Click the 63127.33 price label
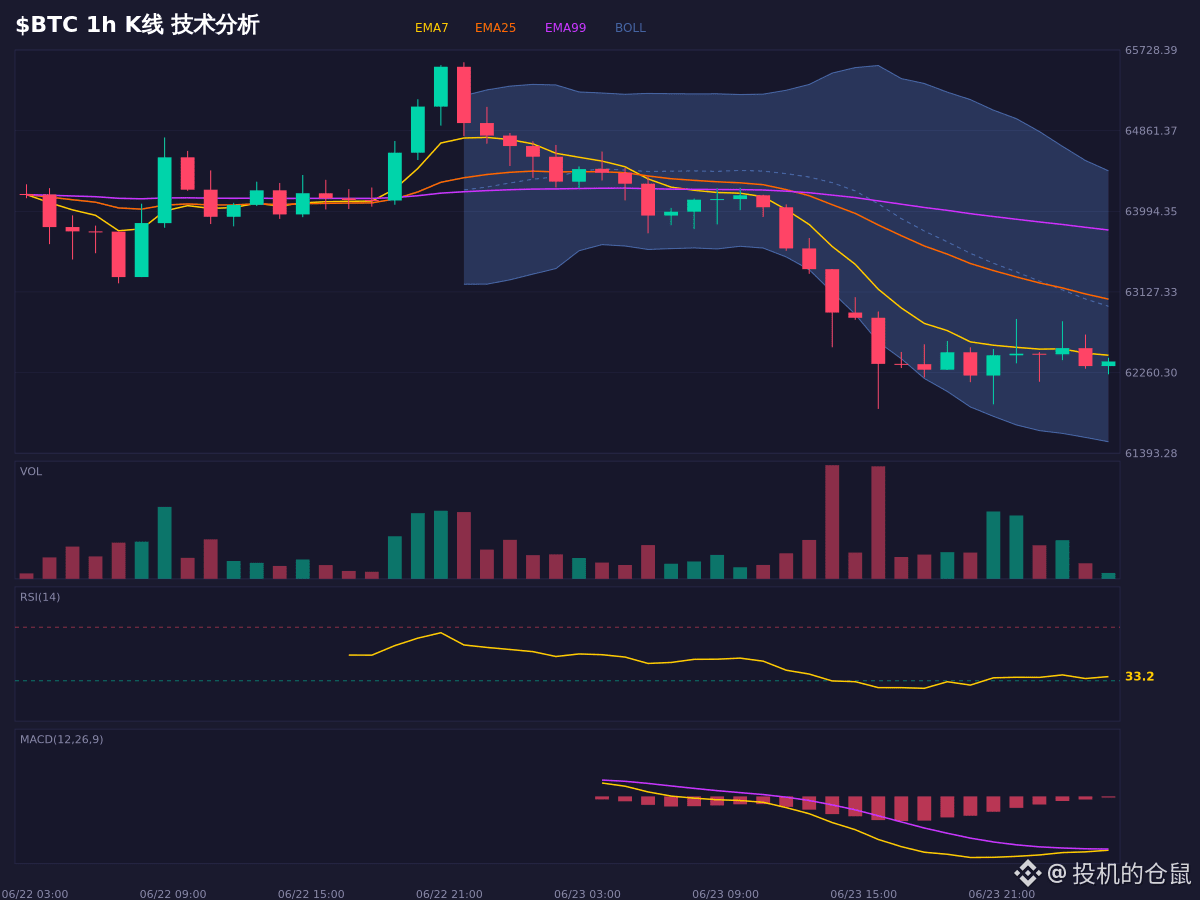This screenshot has width=1200, height=900. [x=1151, y=293]
